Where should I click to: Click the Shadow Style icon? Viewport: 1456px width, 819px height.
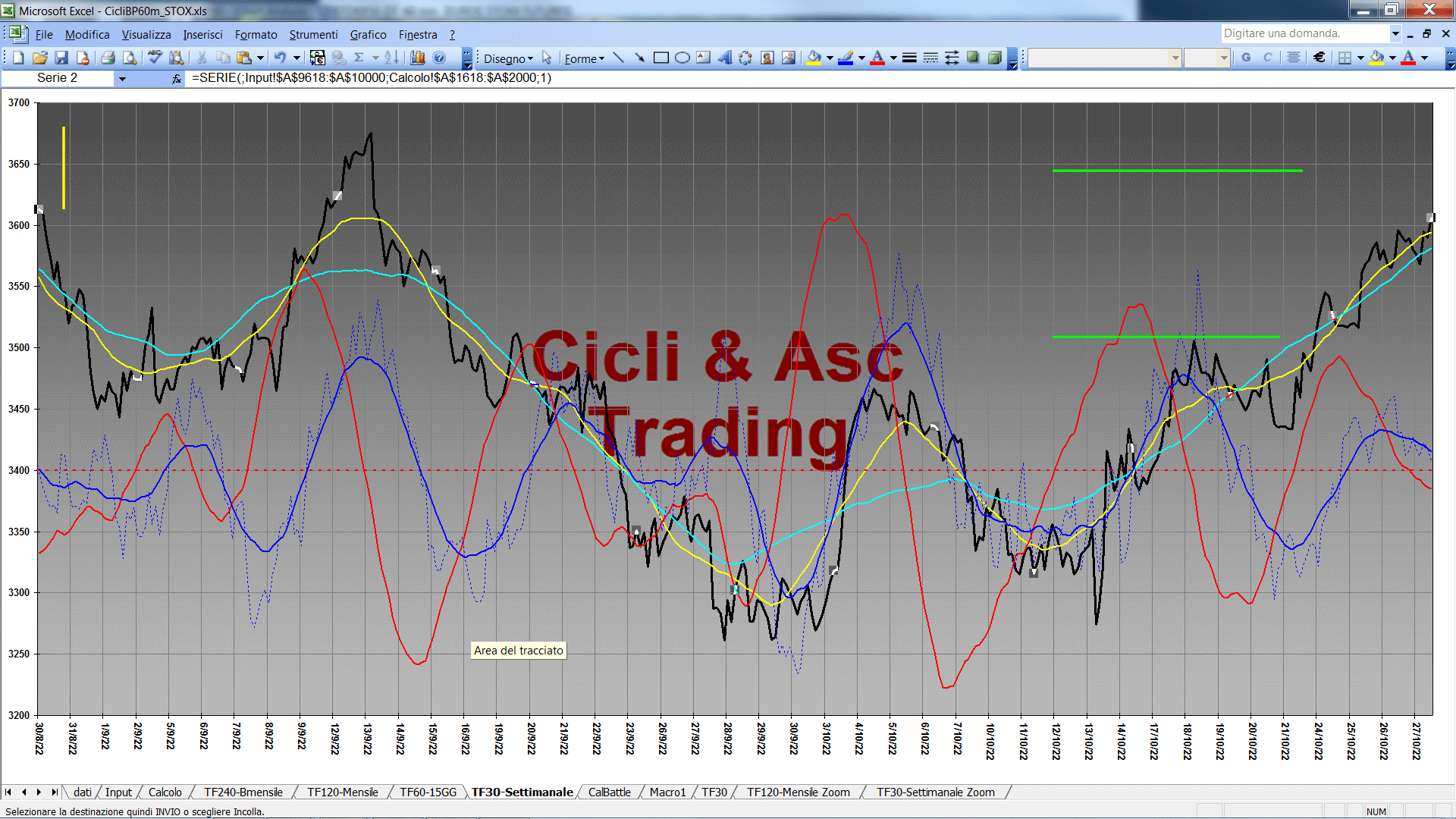pos(973,58)
